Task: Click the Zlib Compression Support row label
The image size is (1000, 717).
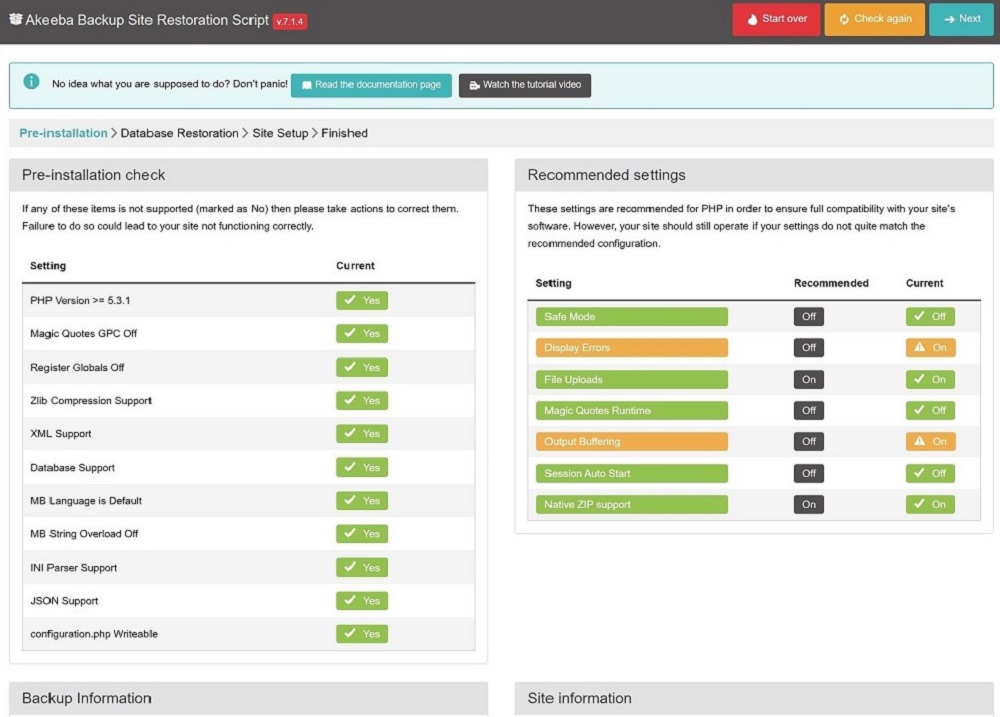Action: pos(91,401)
